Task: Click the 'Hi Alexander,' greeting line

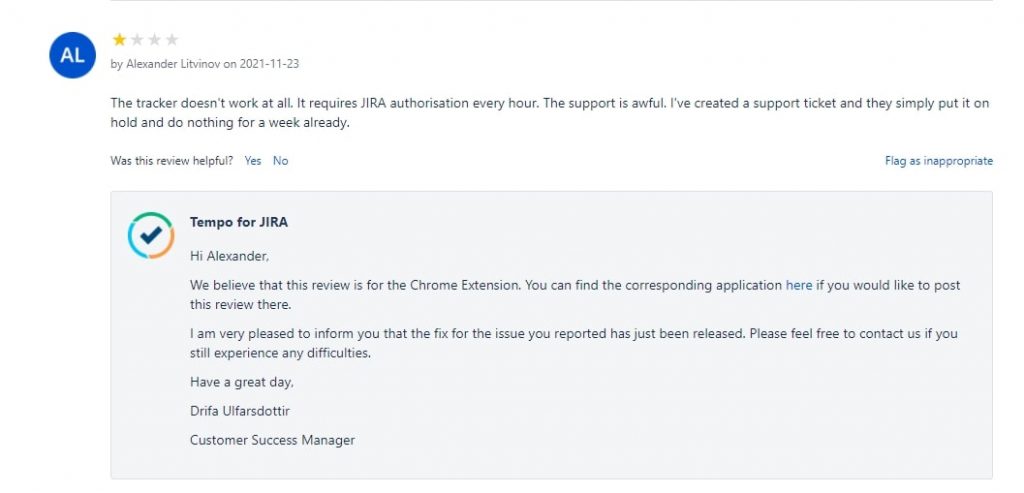Action: (x=229, y=256)
